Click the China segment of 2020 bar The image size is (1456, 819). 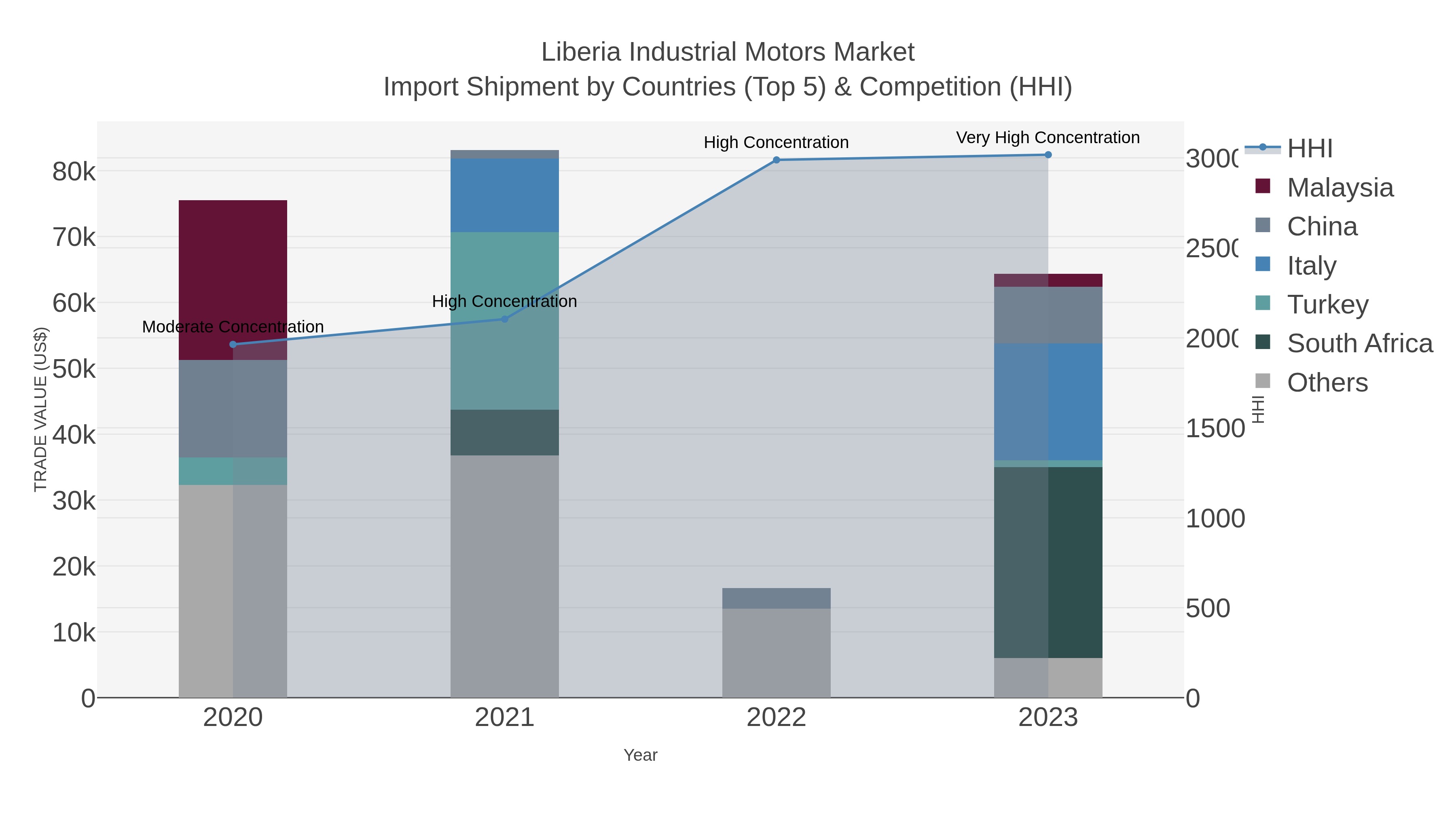click(233, 408)
